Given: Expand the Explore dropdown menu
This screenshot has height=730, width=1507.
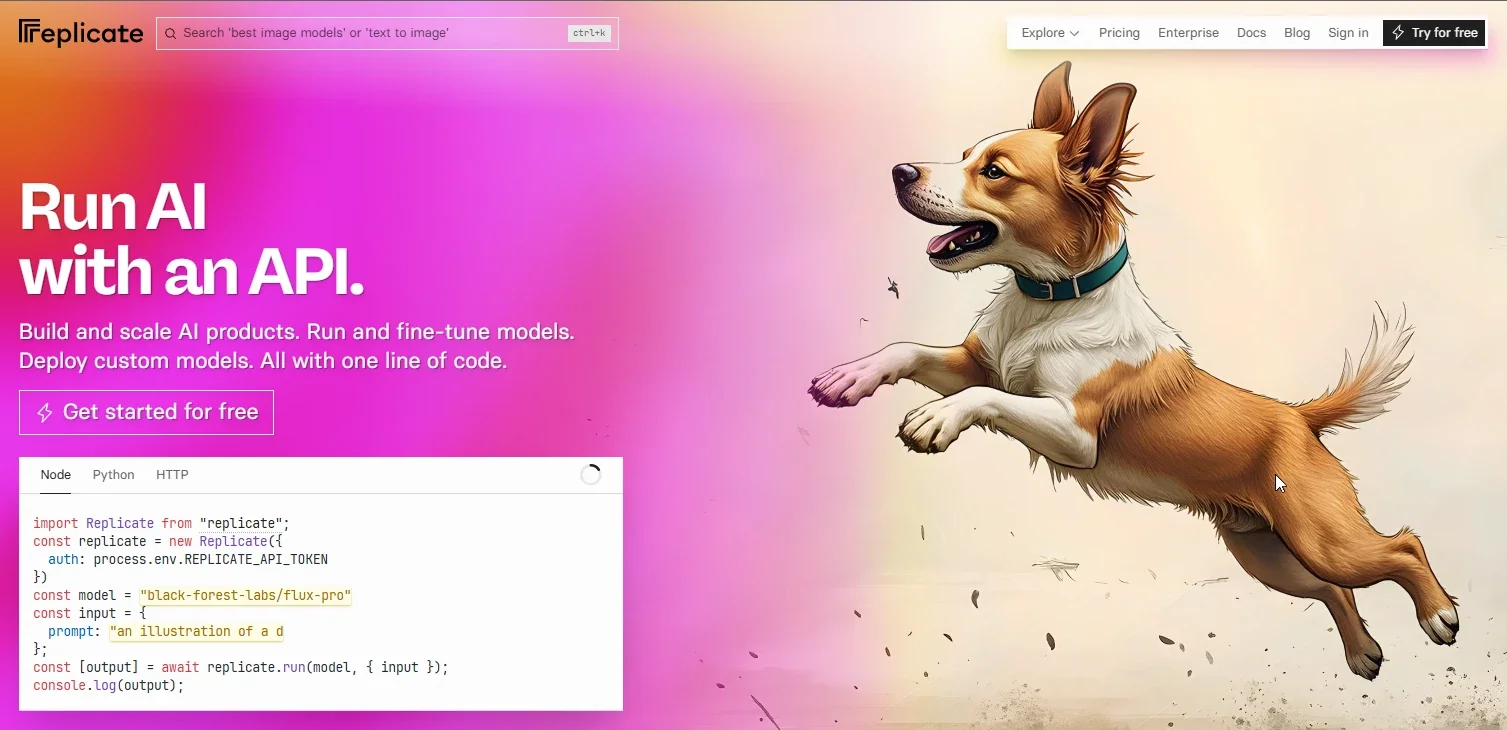Looking at the screenshot, I should (x=1050, y=33).
